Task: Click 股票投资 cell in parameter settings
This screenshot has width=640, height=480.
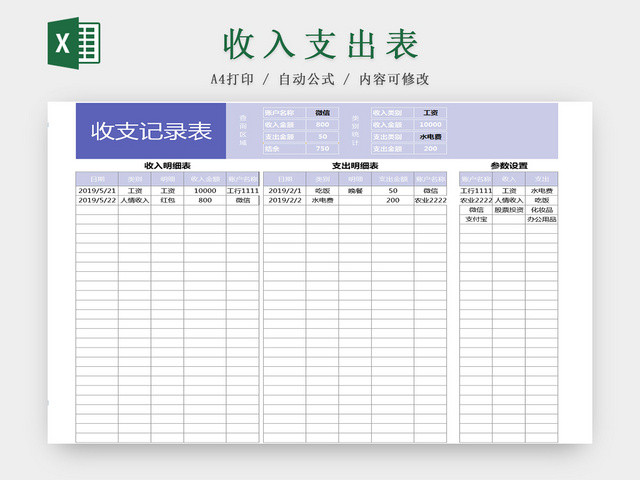Action: (x=509, y=210)
